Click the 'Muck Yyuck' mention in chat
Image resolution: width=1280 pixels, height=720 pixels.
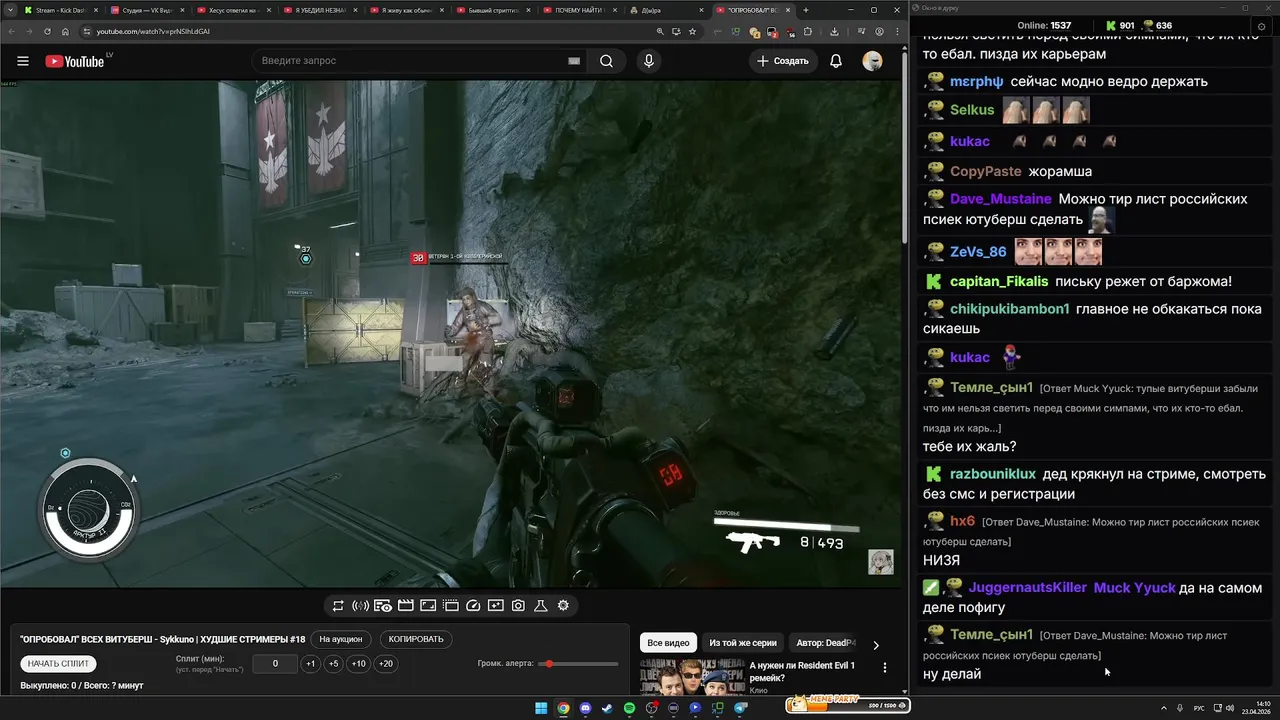click(1135, 588)
